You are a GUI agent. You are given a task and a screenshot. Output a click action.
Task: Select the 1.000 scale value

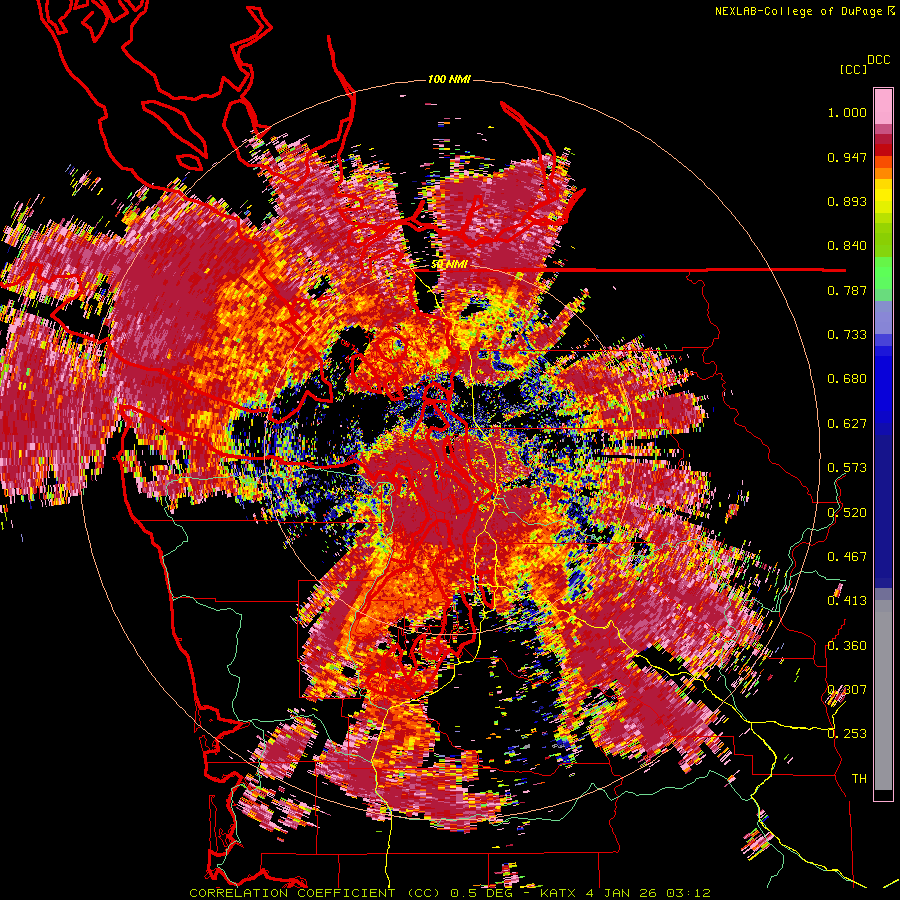pyautogui.click(x=847, y=112)
